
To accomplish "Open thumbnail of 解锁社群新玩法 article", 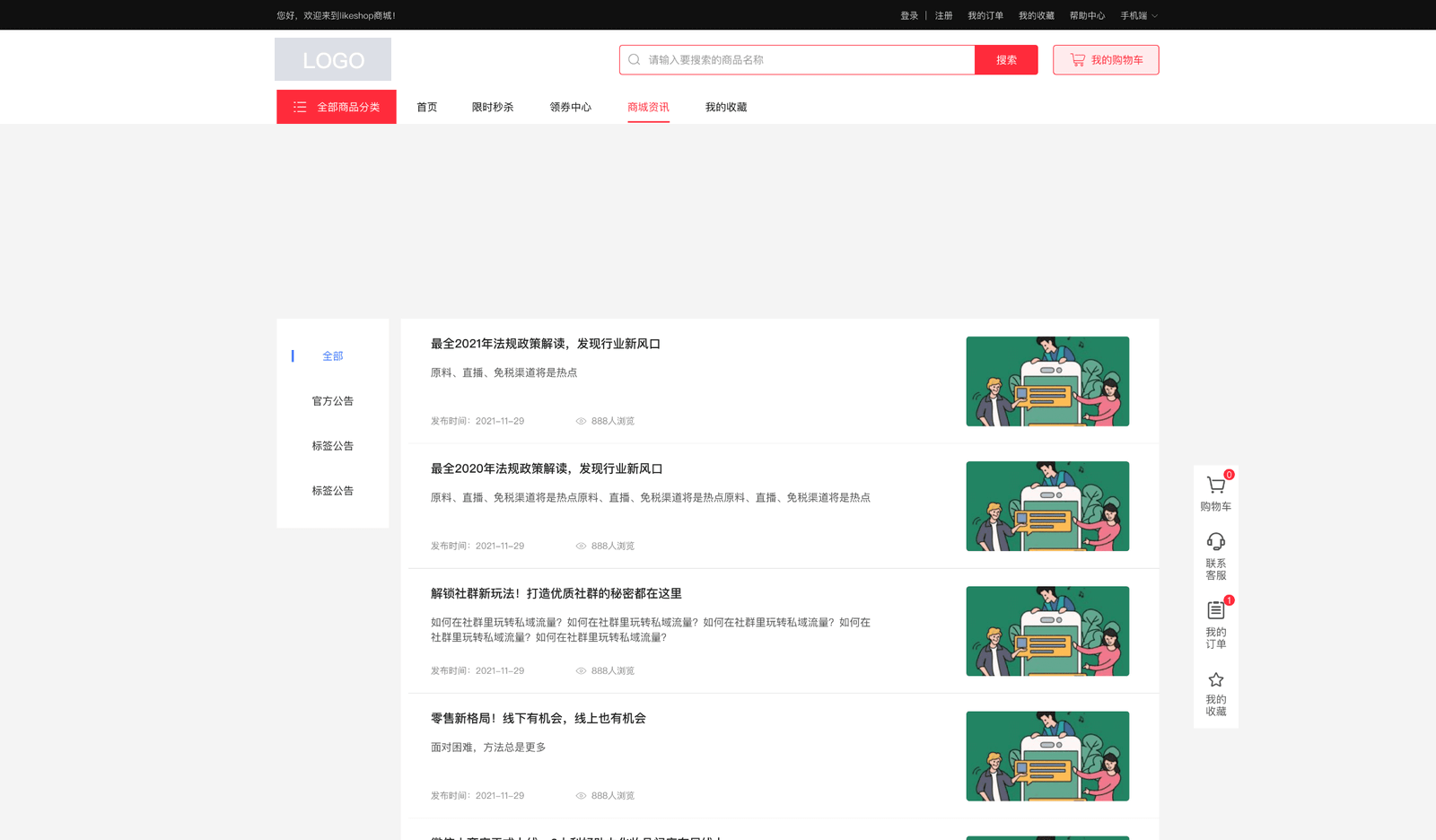I will pos(1047,631).
